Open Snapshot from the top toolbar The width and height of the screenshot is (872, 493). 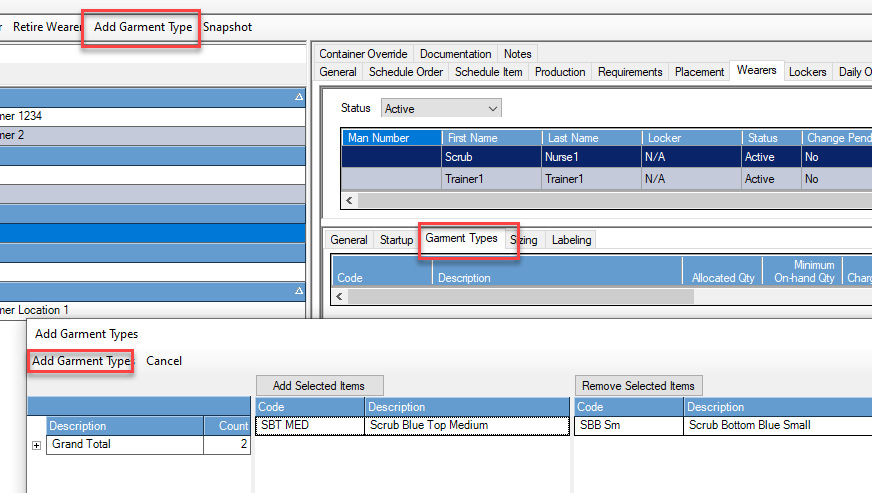pyautogui.click(x=228, y=28)
